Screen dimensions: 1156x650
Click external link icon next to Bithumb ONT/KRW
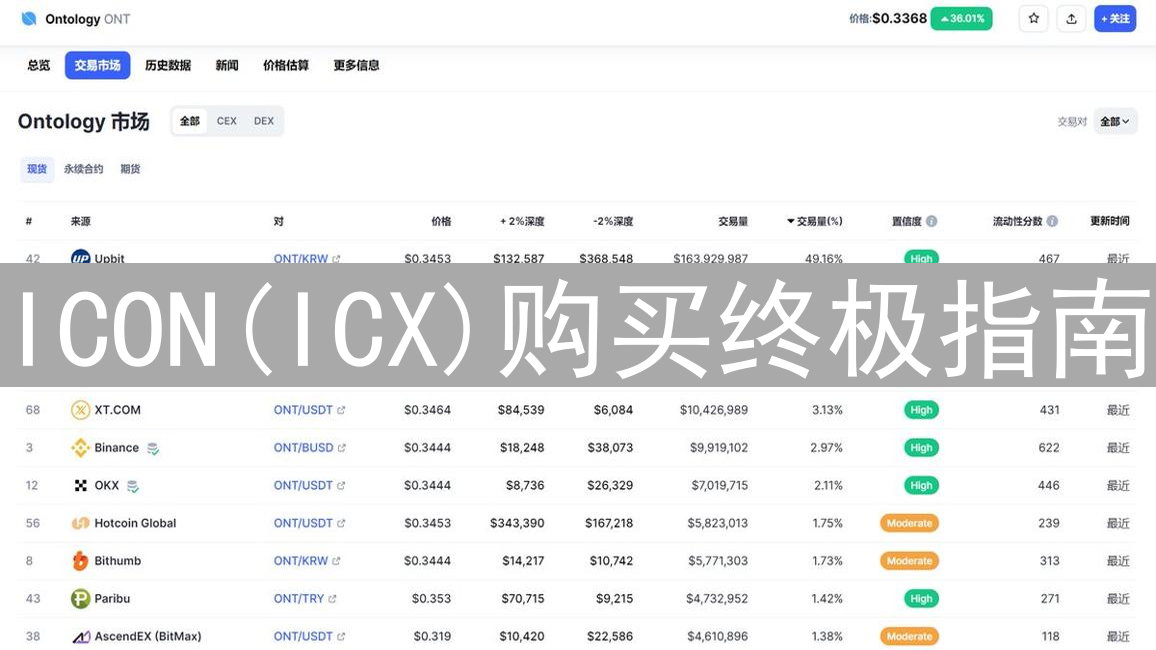point(336,562)
